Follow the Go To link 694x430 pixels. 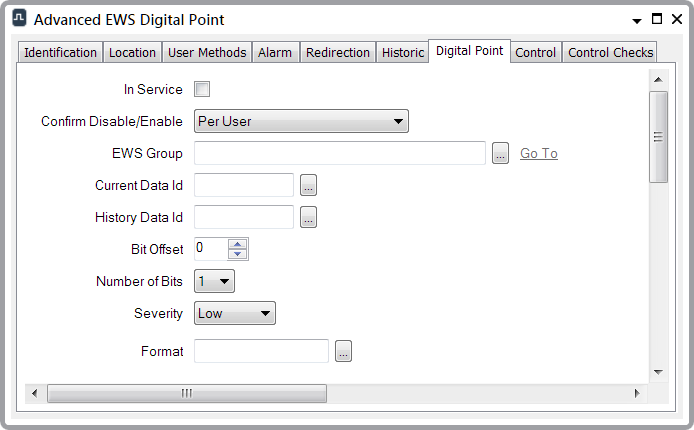coord(539,153)
